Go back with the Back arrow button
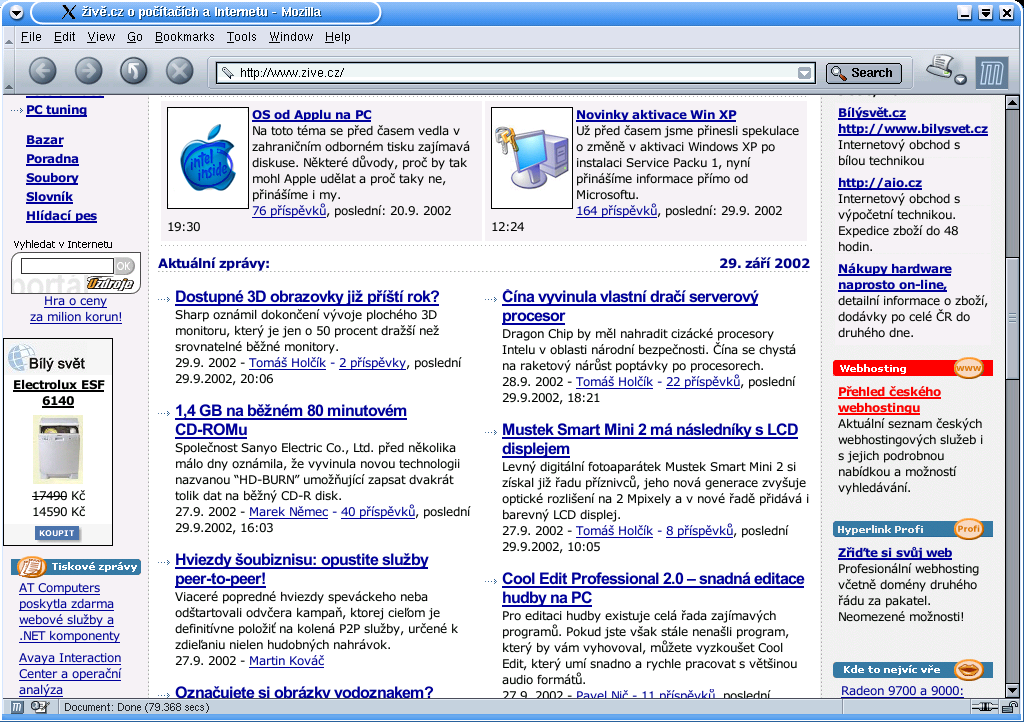1024x722 pixels. (42, 71)
